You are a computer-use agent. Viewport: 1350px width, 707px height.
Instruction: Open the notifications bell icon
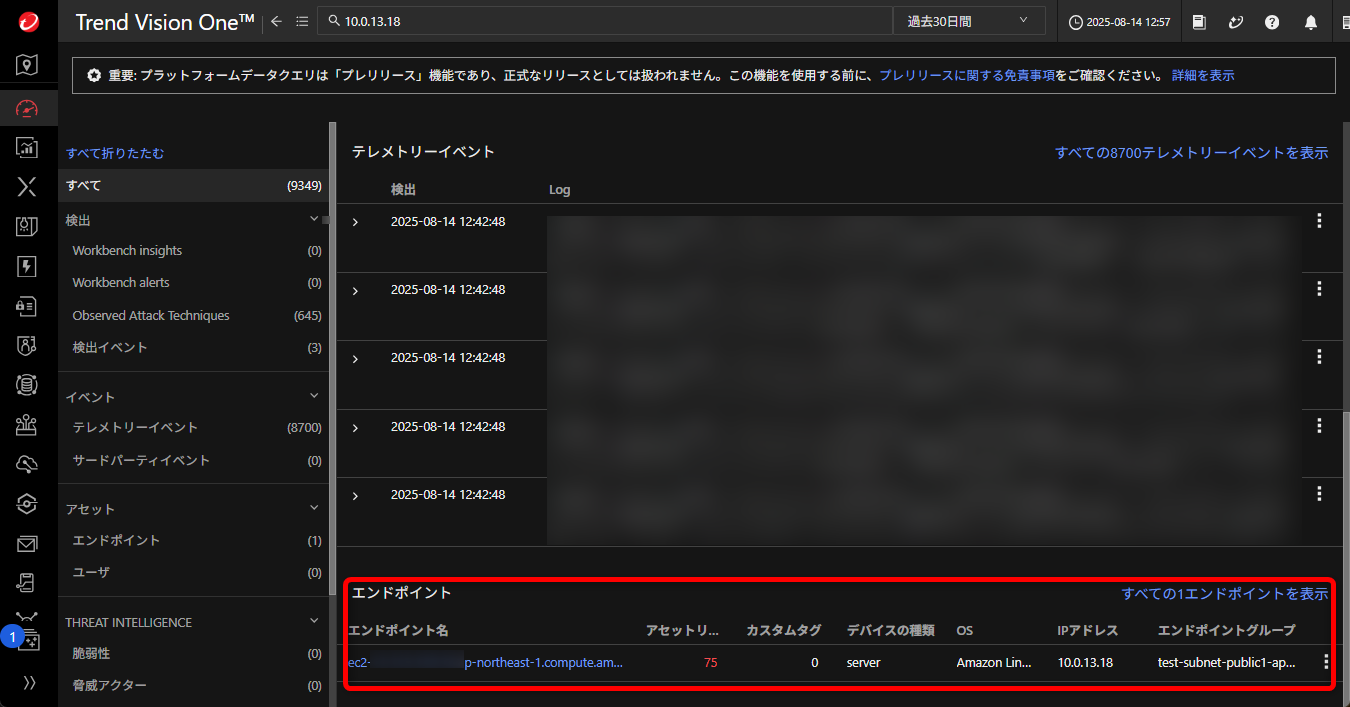tap(1311, 22)
